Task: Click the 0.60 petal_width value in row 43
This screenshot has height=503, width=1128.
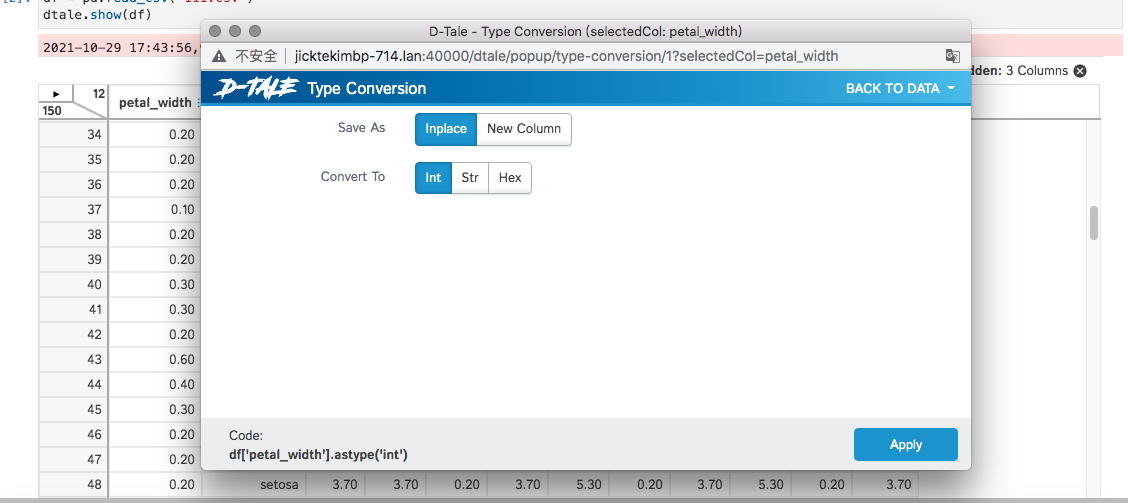Action: tap(183, 359)
